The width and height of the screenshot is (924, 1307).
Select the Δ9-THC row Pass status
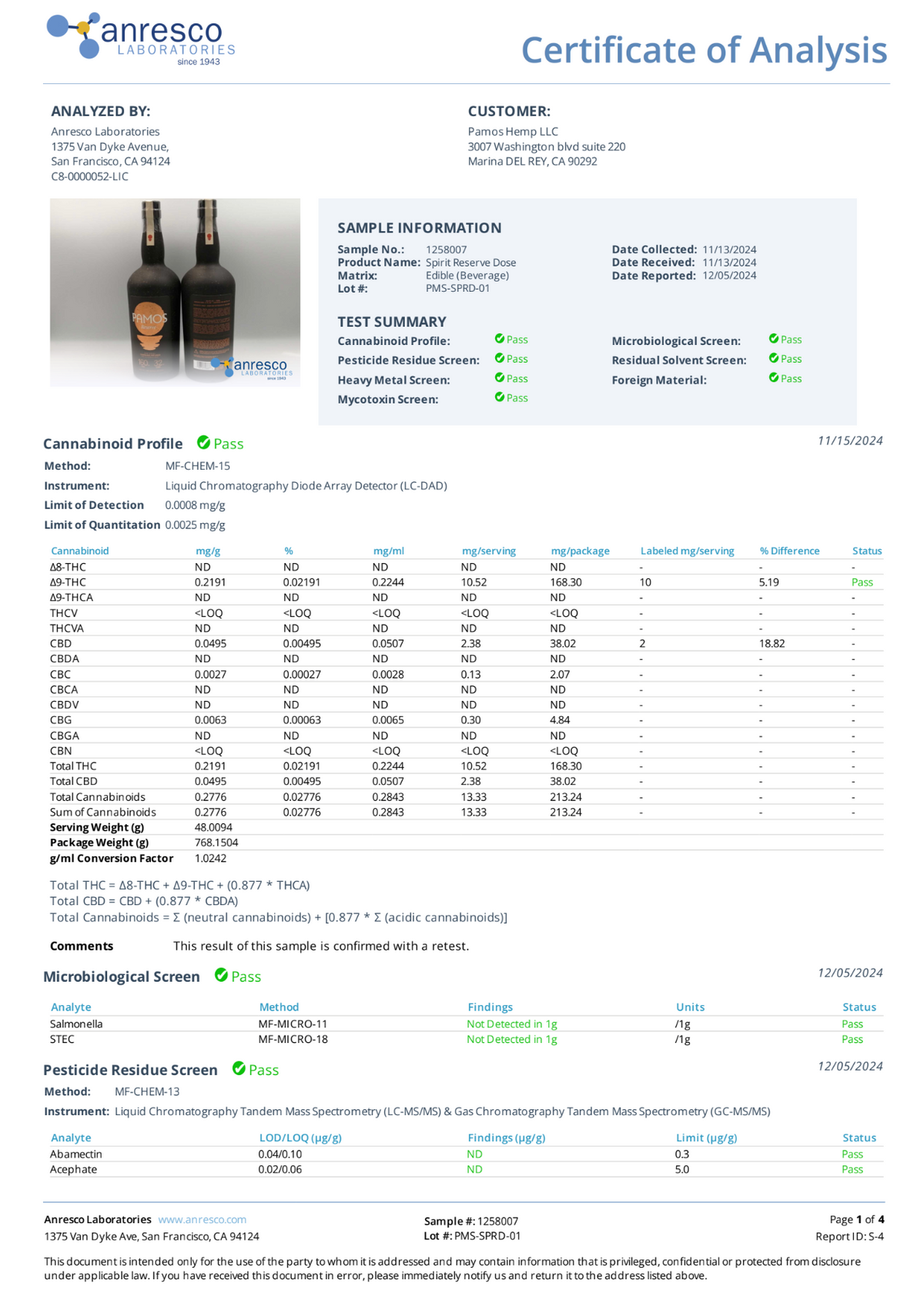click(862, 582)
